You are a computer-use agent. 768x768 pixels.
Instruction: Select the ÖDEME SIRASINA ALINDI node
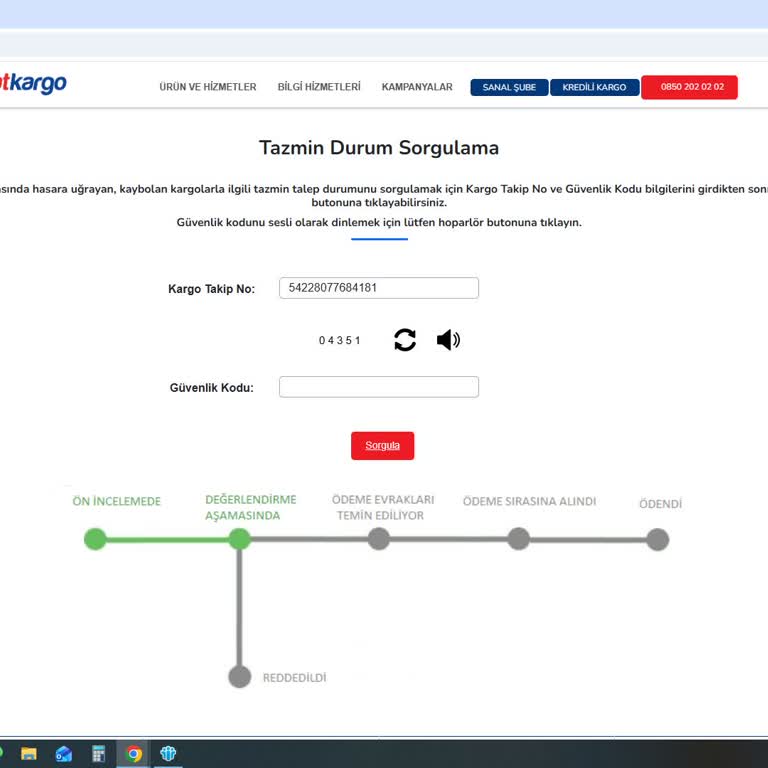tap(518, 539)
